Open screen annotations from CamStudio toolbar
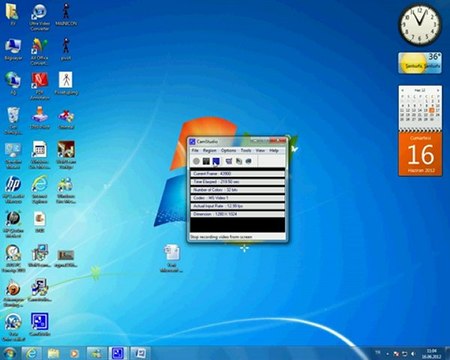This screenshot has height=360, width=450. [239, 161]
